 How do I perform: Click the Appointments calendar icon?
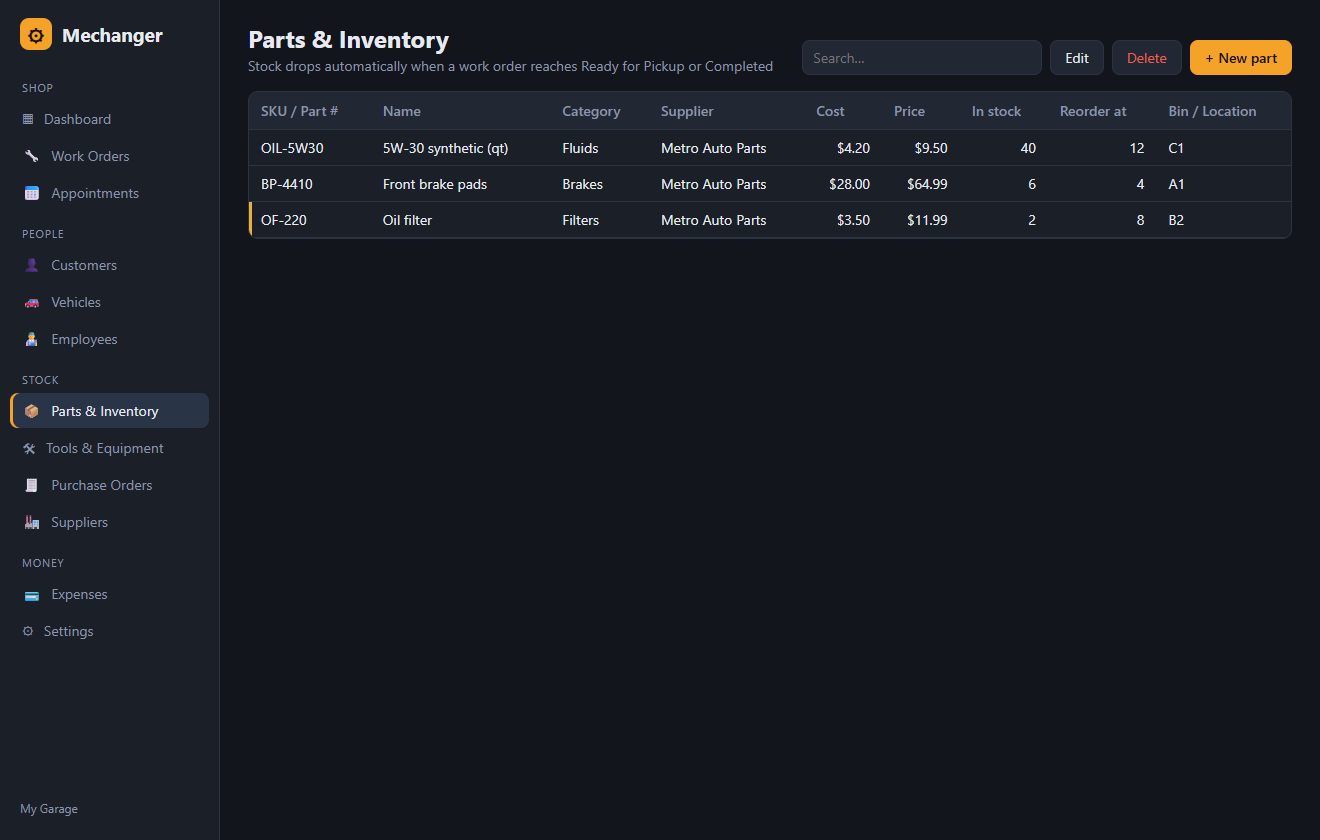[x=31, y=193]
